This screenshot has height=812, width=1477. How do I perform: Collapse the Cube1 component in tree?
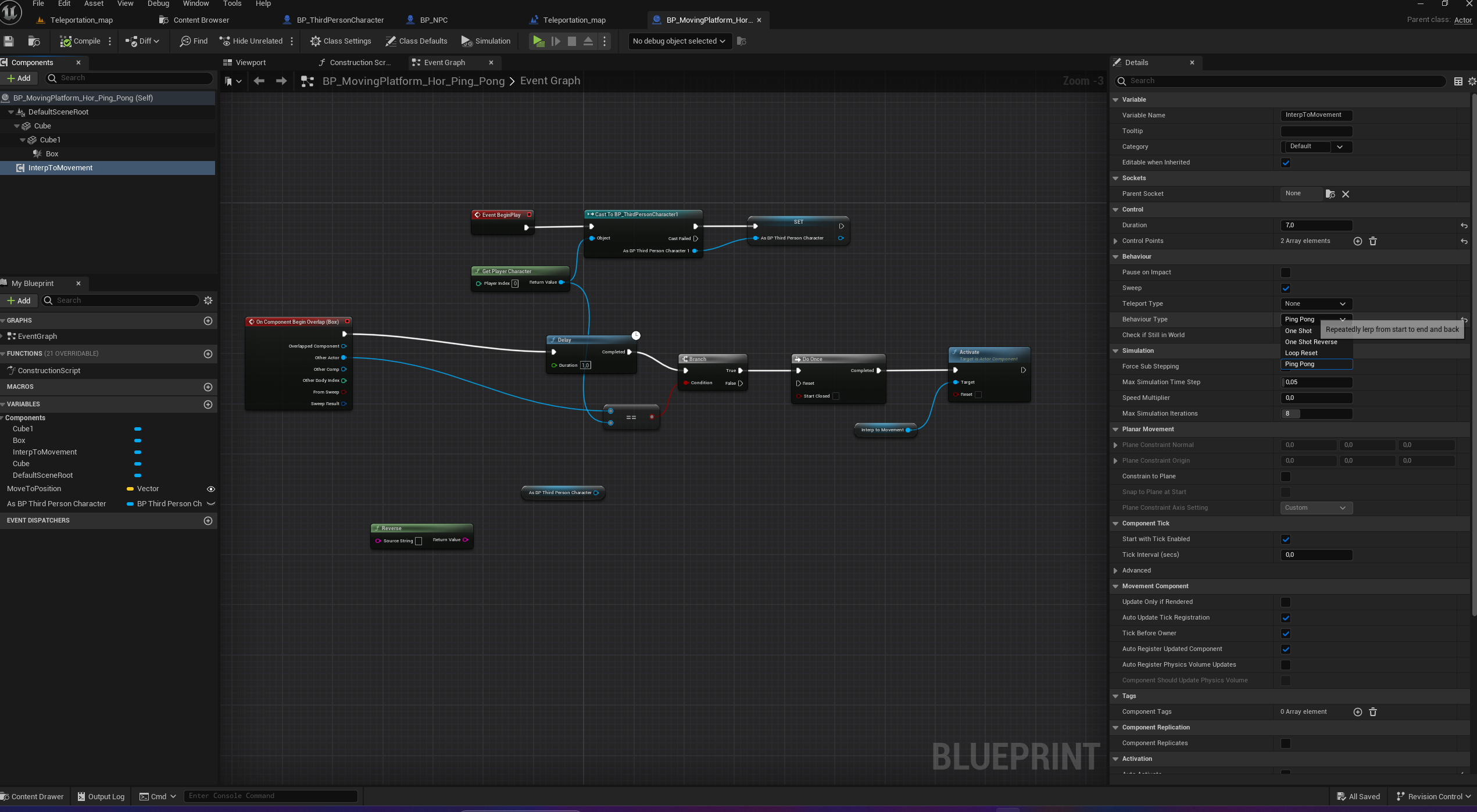23,139
